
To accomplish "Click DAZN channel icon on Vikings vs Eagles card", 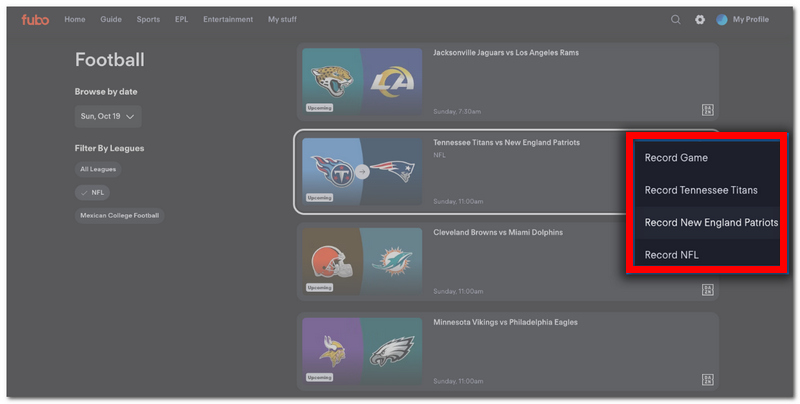I will pyautogui.click(x=708, y=380).
